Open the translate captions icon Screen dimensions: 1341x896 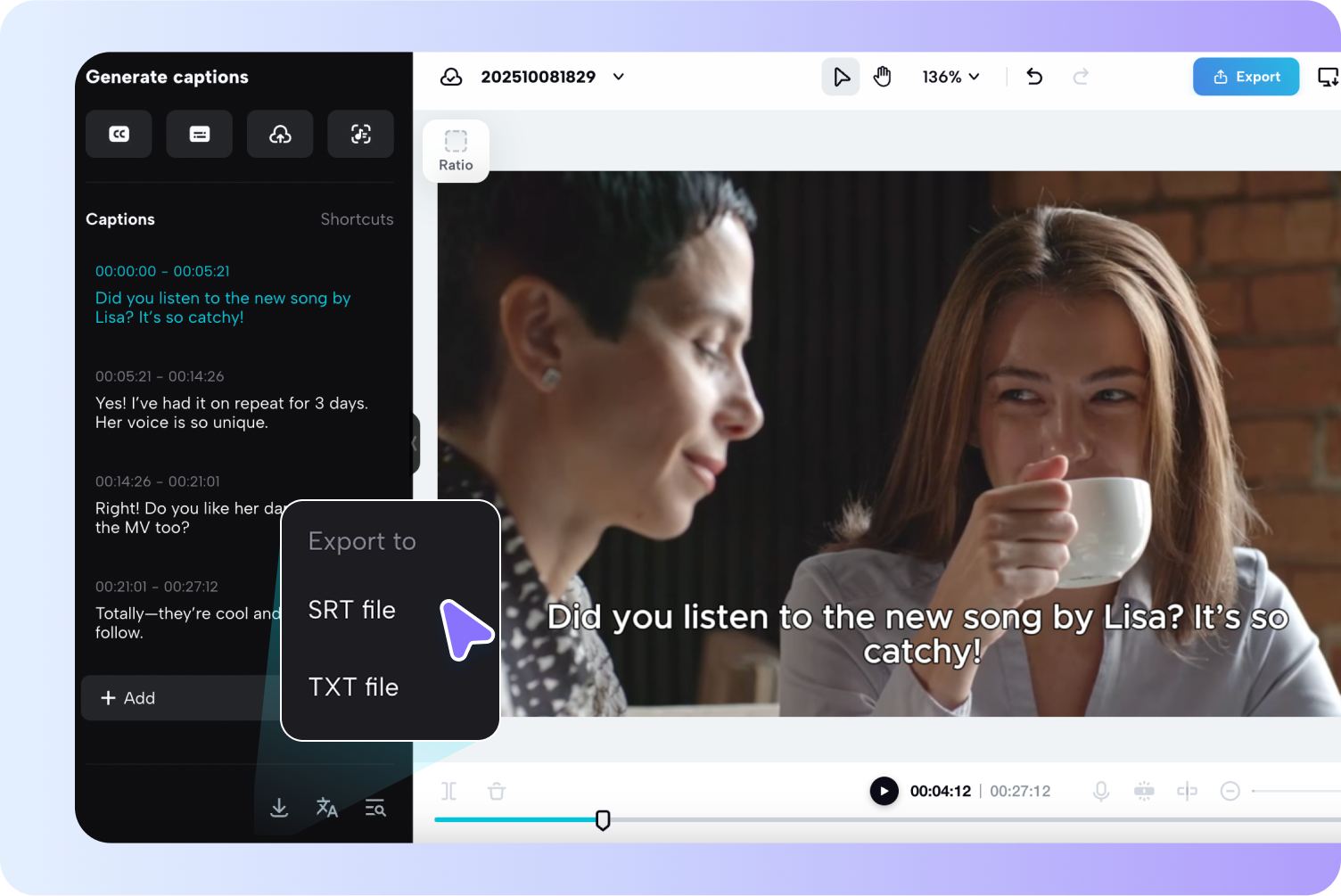click(327, 808)
